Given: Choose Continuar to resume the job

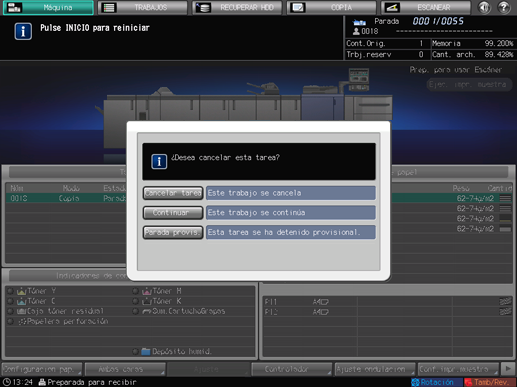Looking at the screenshot, I should [173, 213].
